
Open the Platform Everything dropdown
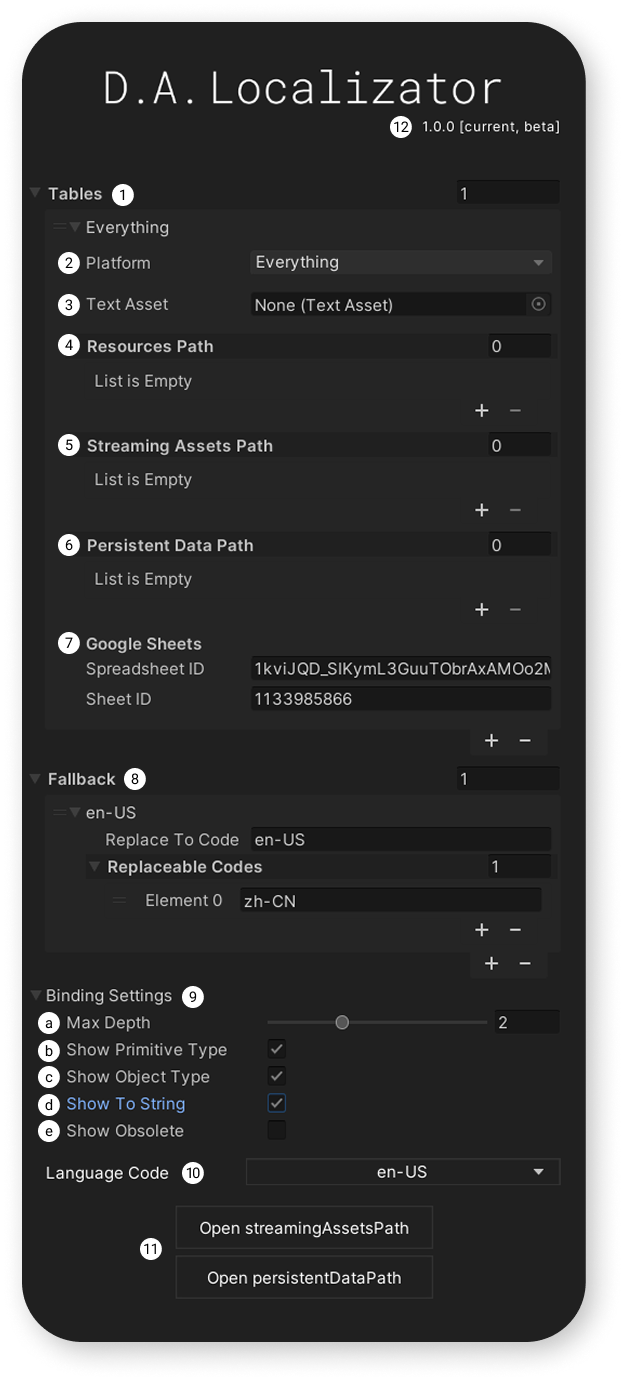click(401, 263)
